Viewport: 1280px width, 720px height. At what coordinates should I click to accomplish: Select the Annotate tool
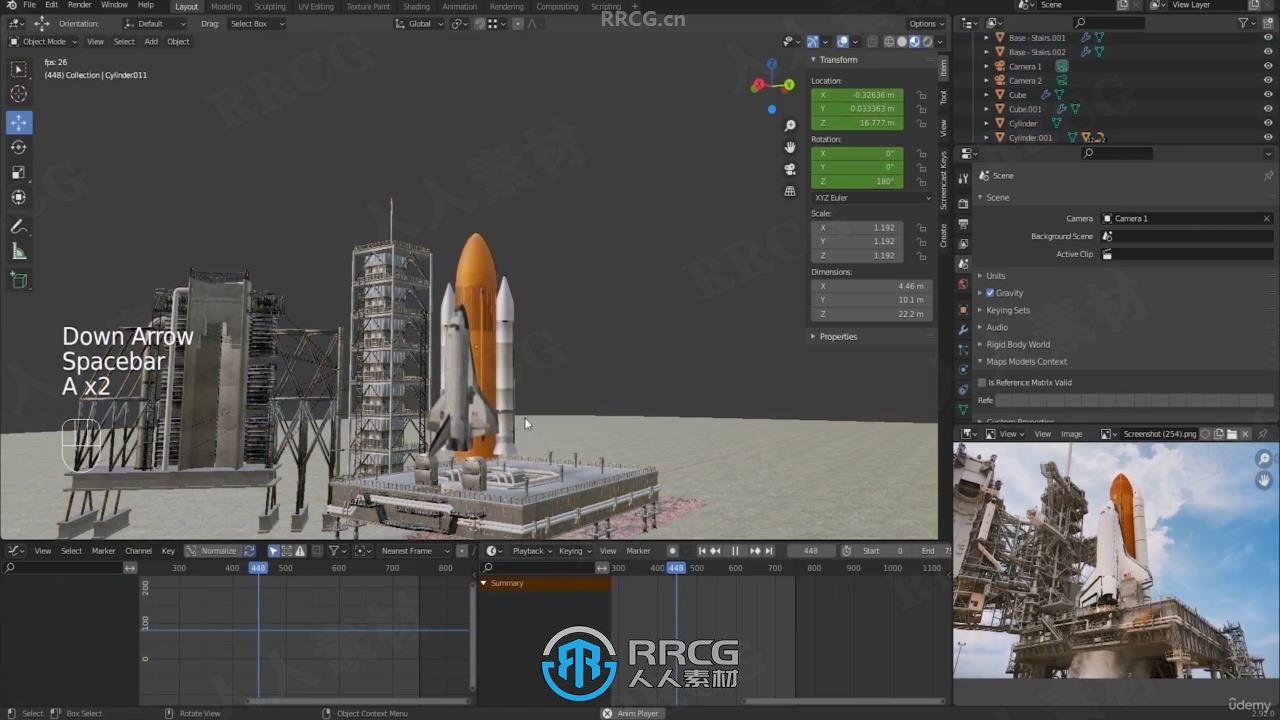pos(19,227)
